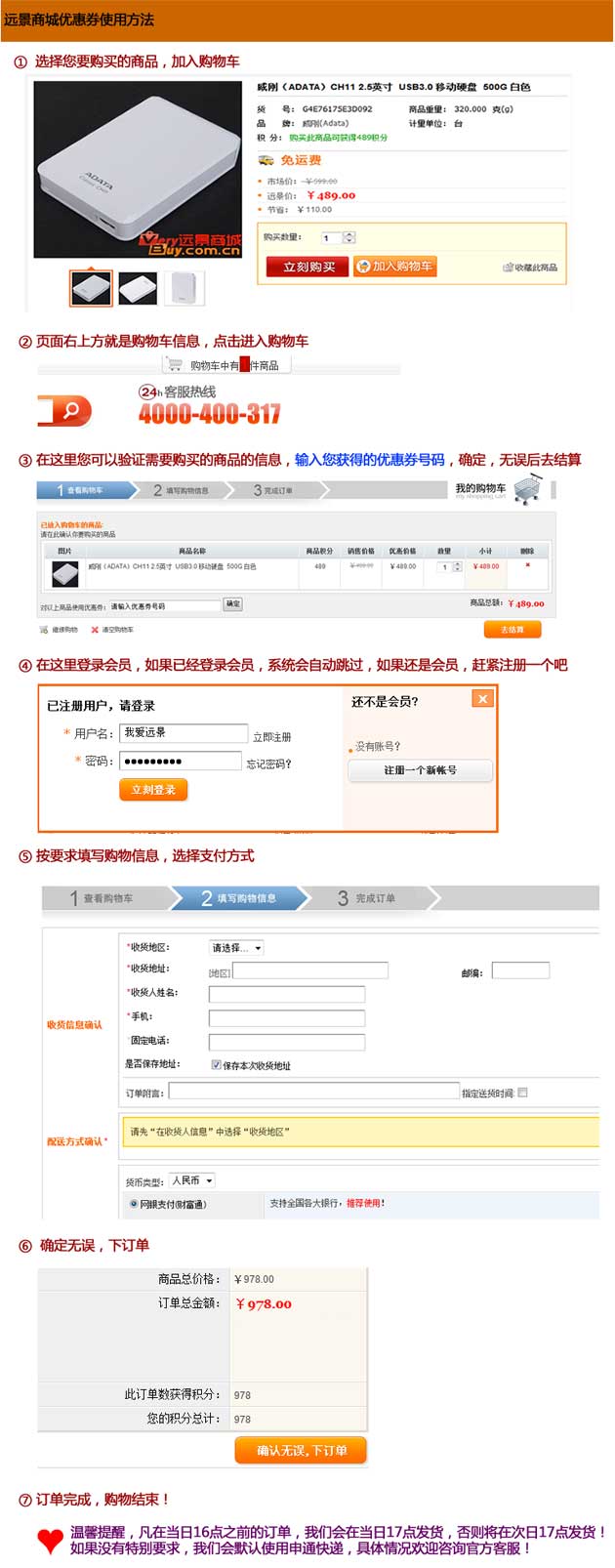615x1568 pixels.
Task: Click the 固定电话 landline field
Action: [x=287, y=1042]
